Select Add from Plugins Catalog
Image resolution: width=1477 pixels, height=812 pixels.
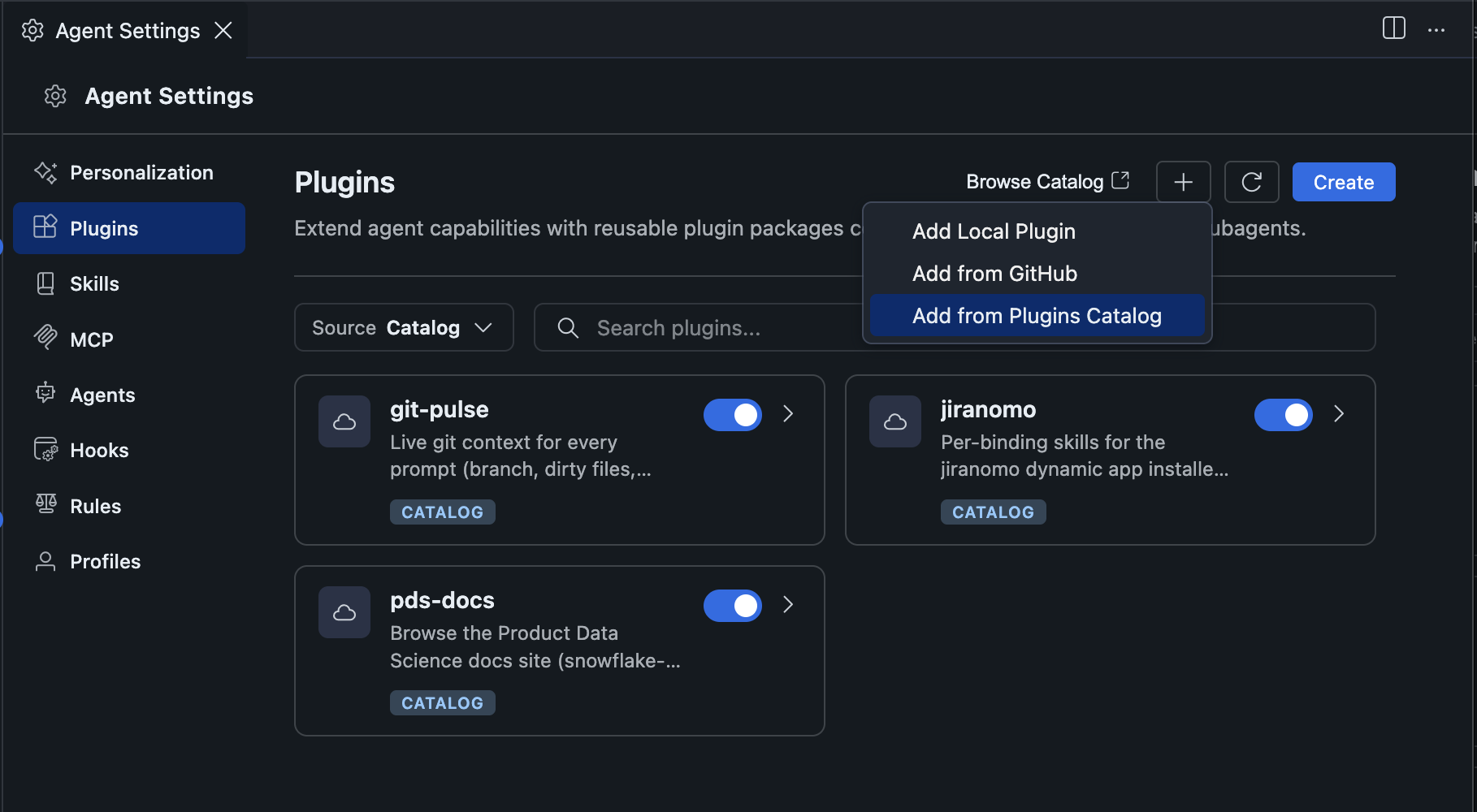click(x=1037, y=316)
